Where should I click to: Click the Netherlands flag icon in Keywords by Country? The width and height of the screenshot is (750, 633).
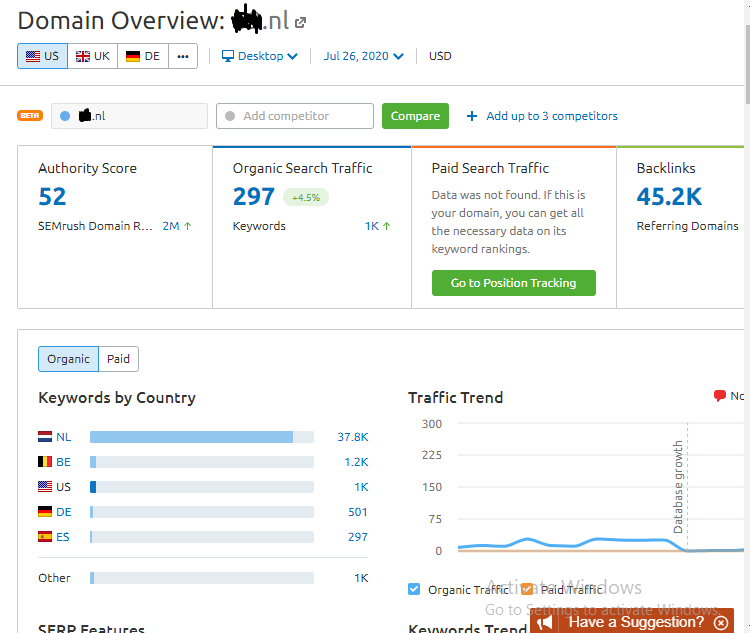tap(45, 437)
